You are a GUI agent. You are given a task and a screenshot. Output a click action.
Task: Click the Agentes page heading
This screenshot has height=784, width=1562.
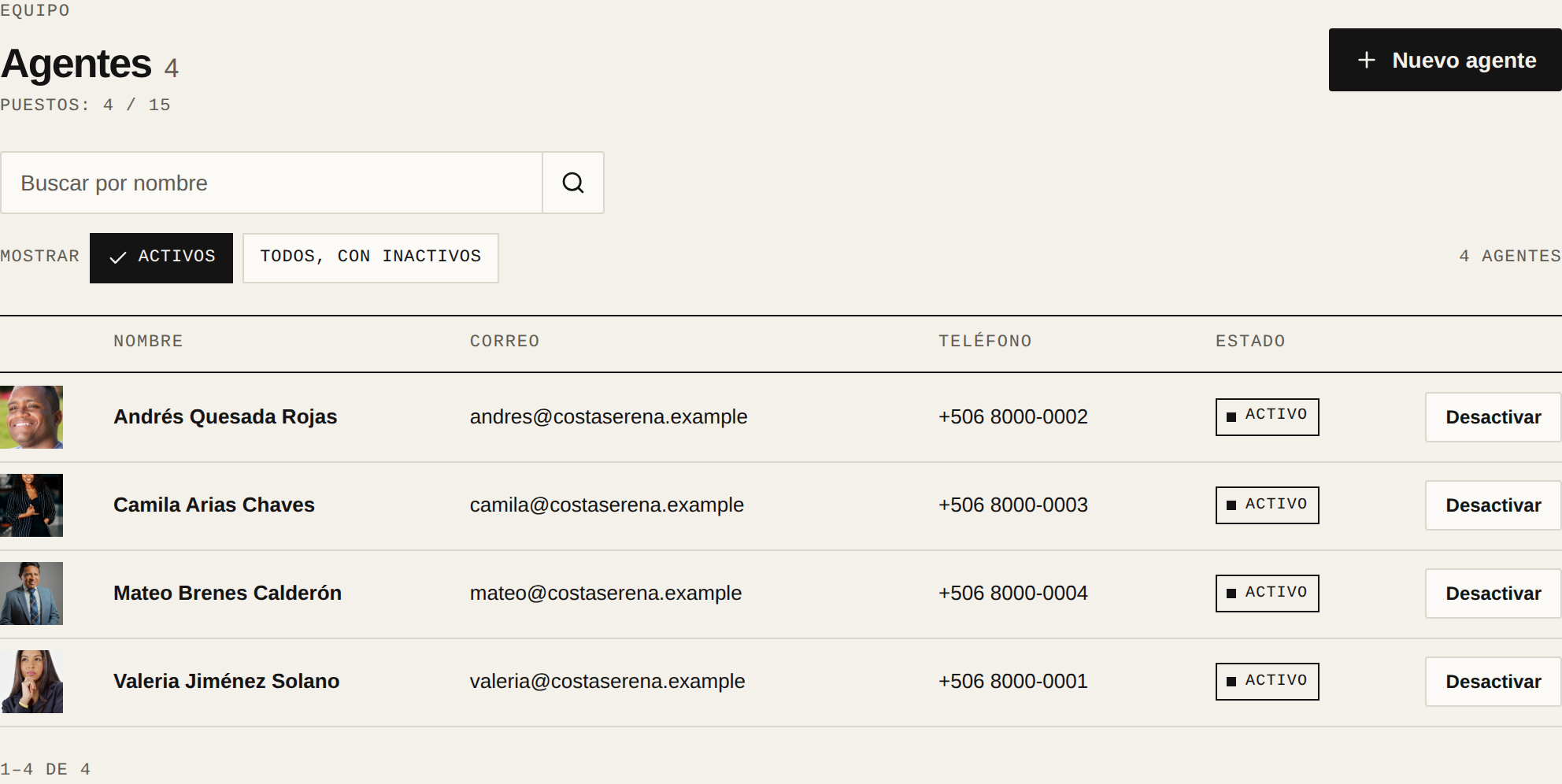click(x=76, y=64)
